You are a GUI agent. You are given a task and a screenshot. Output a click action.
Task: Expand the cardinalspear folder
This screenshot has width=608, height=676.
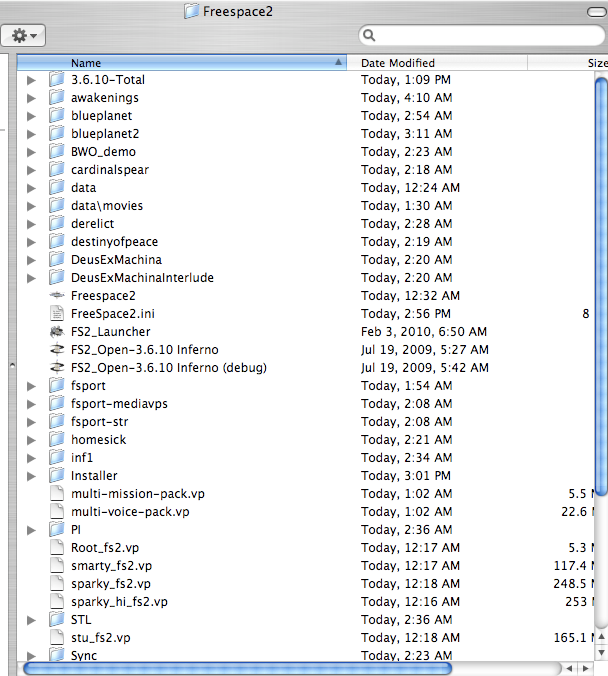pyautogui.click(x=31, y=170)
